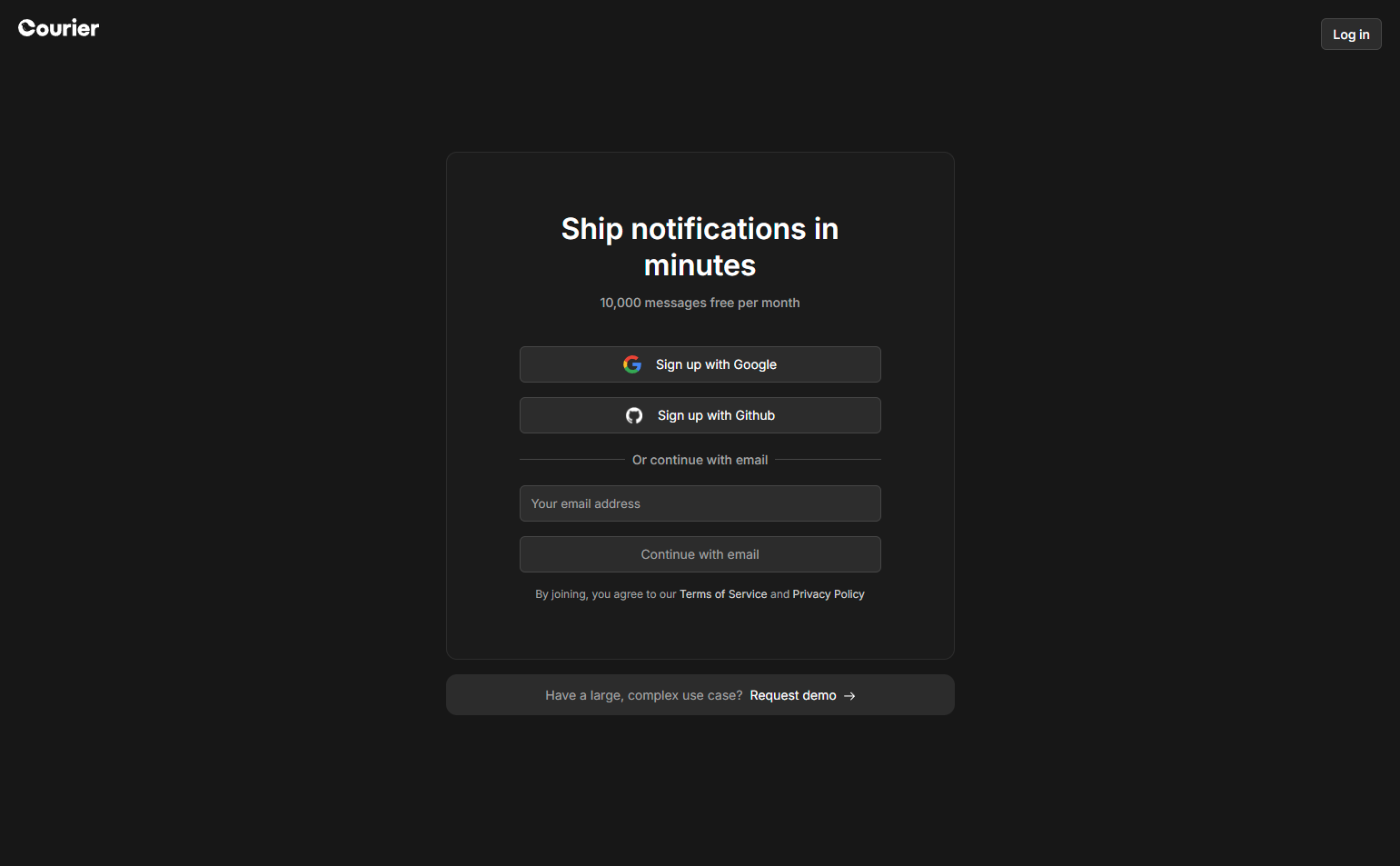Click the 'Ship notifications in minutes' heading
Image resolution: width=1400 pixels, height=866 pixels.
tap(700, 246)
